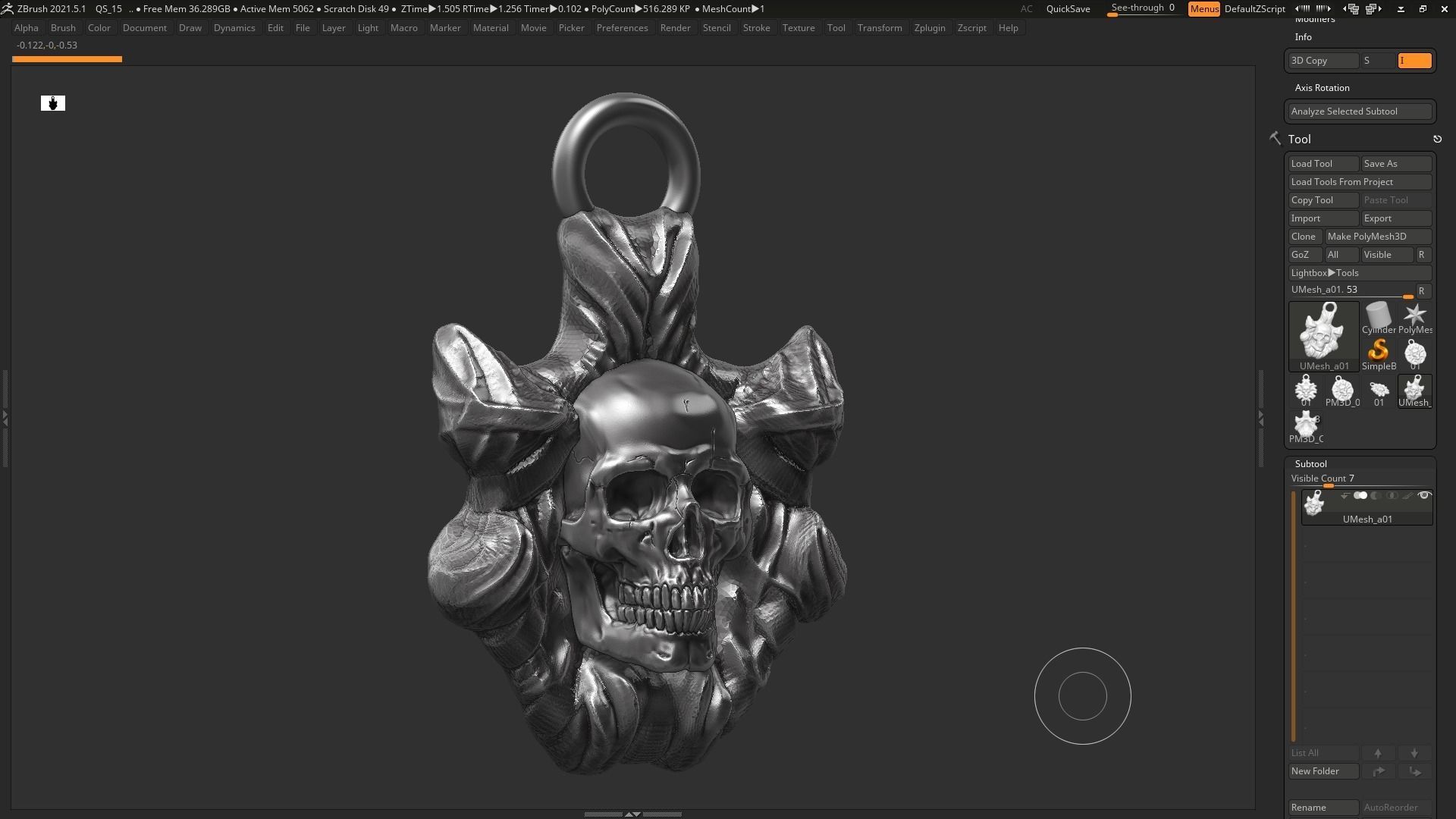The width and height of the screenshot is (1456, 819).
Task: Click the New Folder button
Action: [1323, 771]
